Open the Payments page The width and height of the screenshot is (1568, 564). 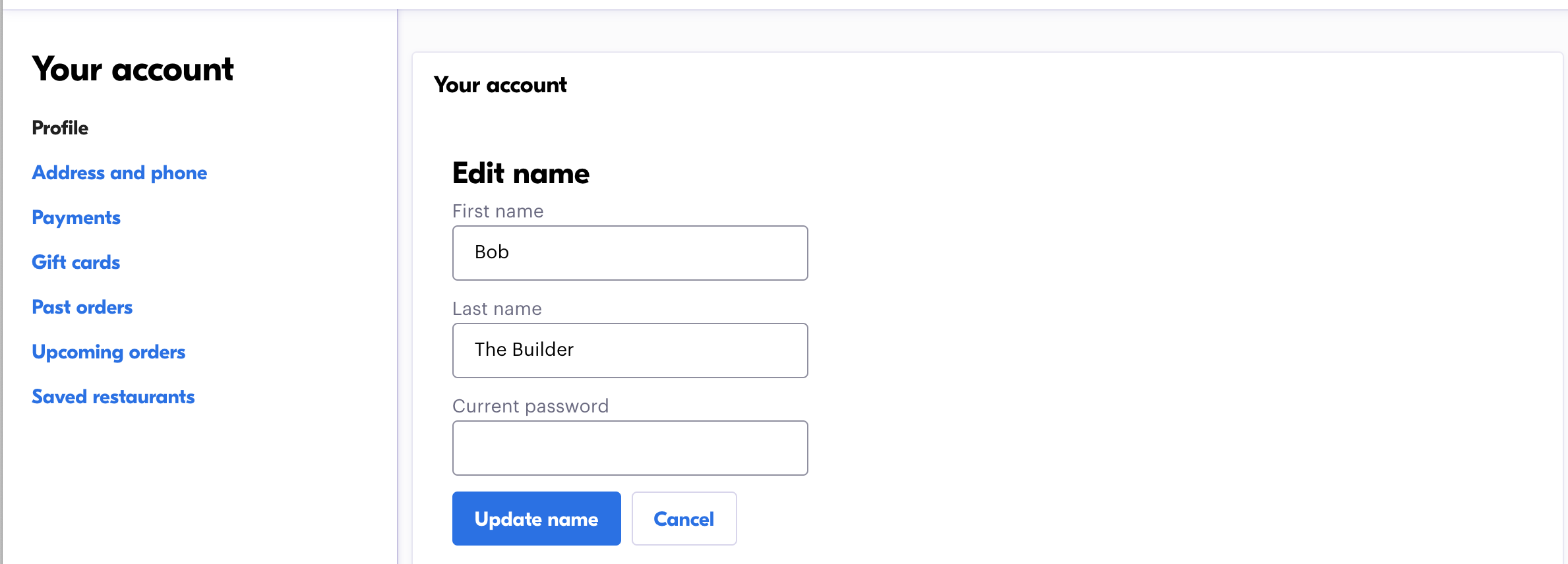point(76,217)
